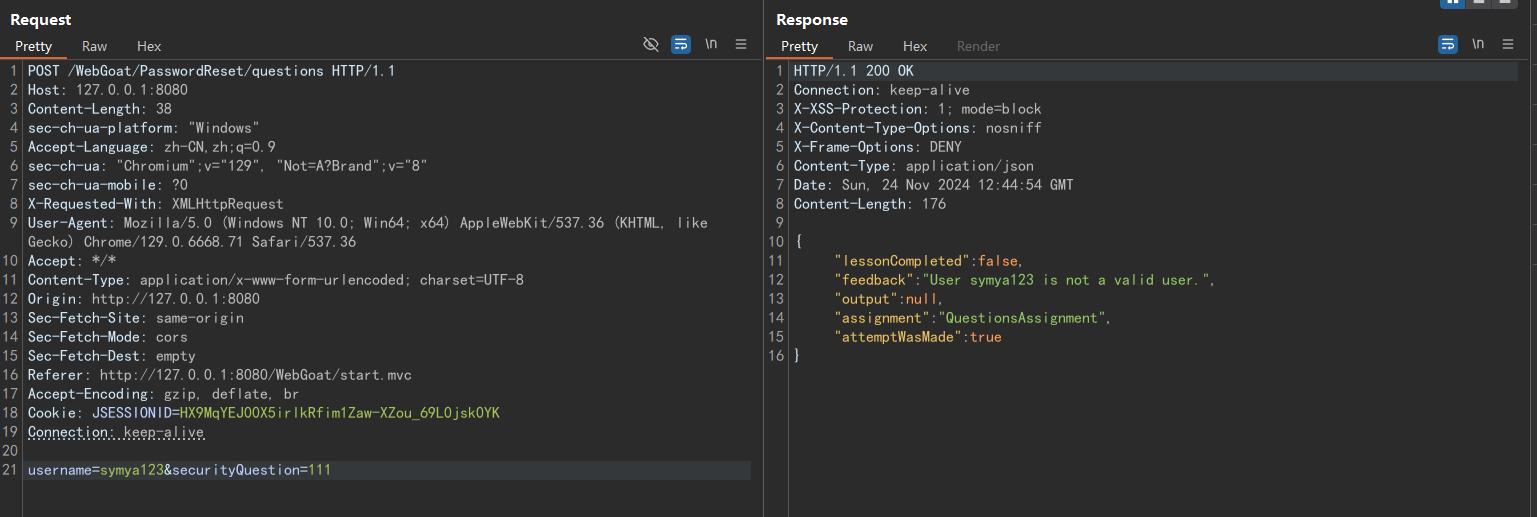
Task: Click the response Content-Length: 176 header
Action: (869, 204)
